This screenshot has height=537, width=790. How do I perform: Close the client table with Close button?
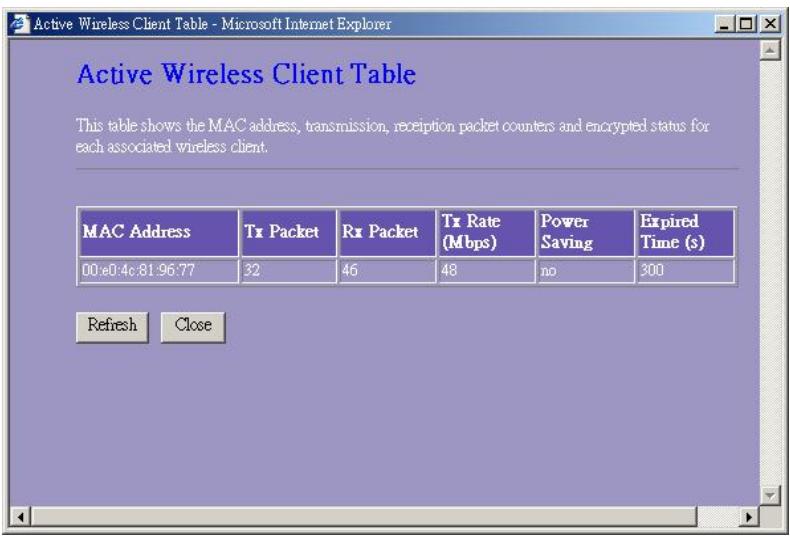pyautogui.click(x=193, y=327)
